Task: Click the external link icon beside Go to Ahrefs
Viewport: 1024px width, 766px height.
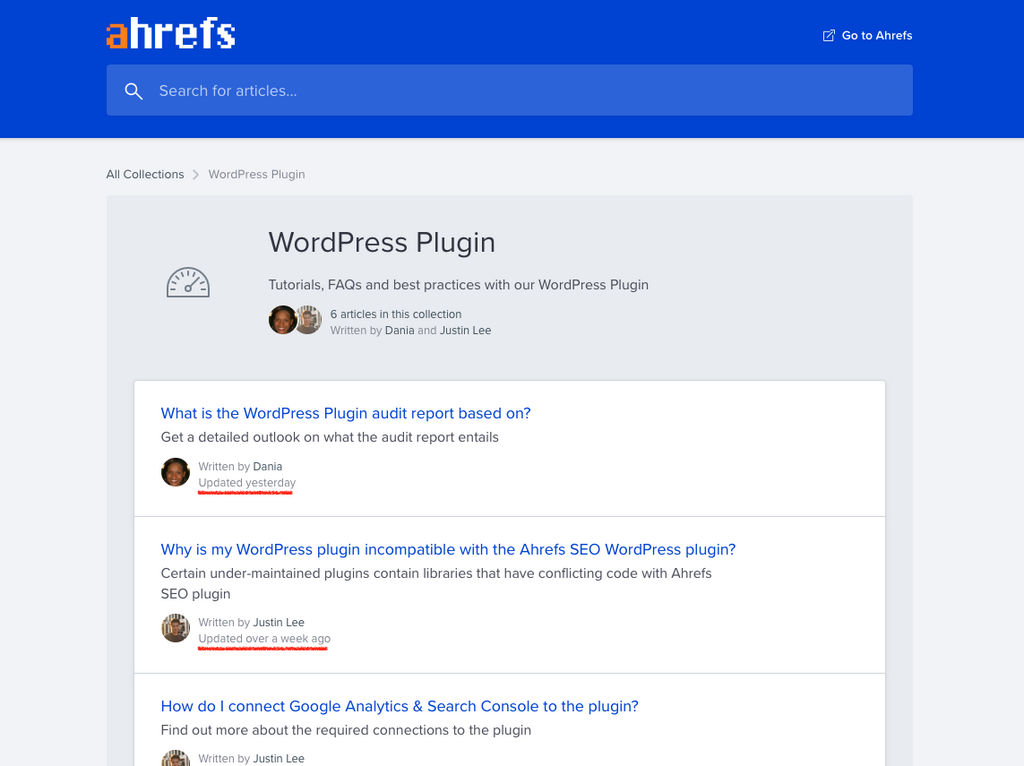Action: click(828, 35)
